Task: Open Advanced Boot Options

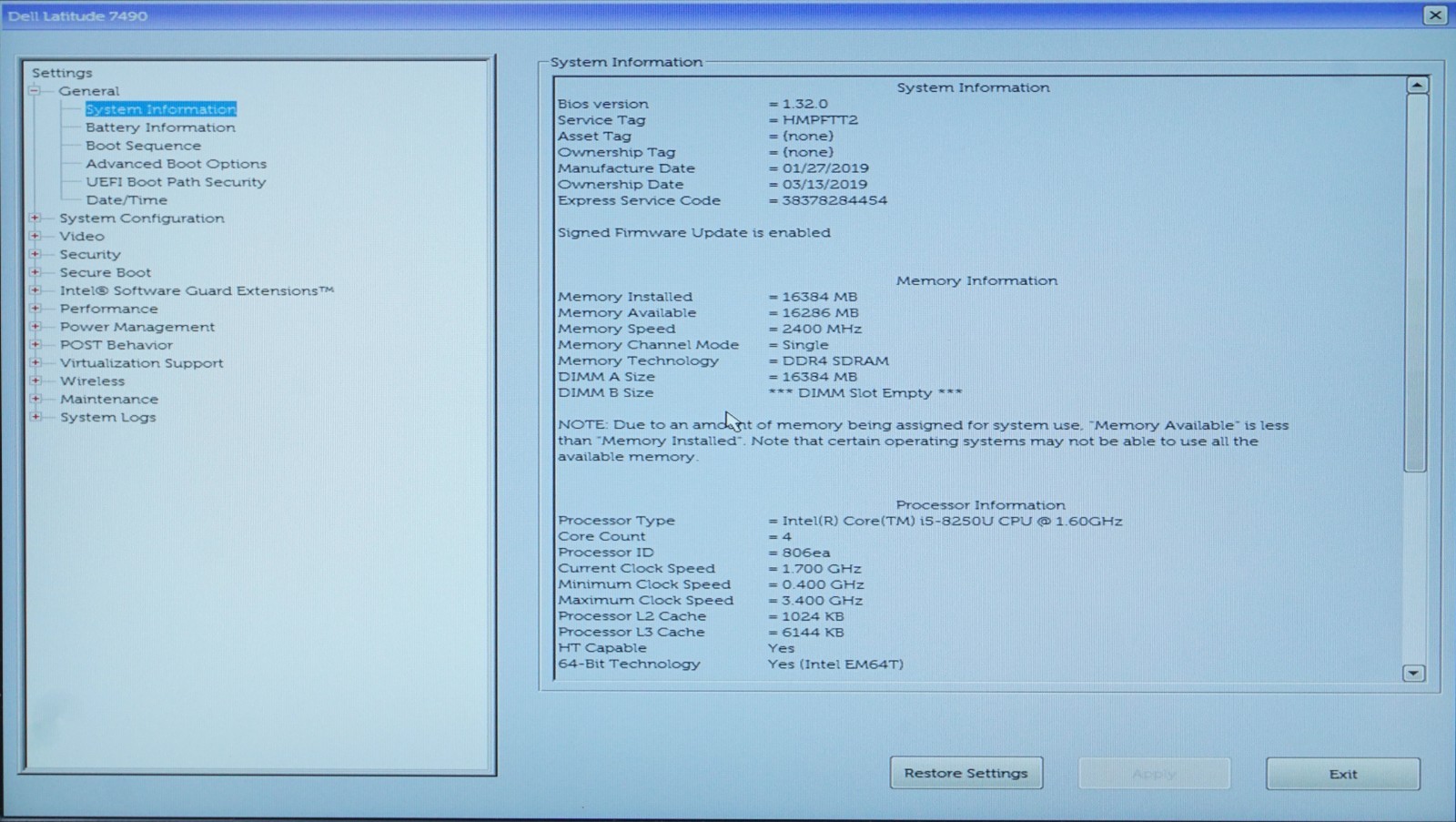Action: 176,164
